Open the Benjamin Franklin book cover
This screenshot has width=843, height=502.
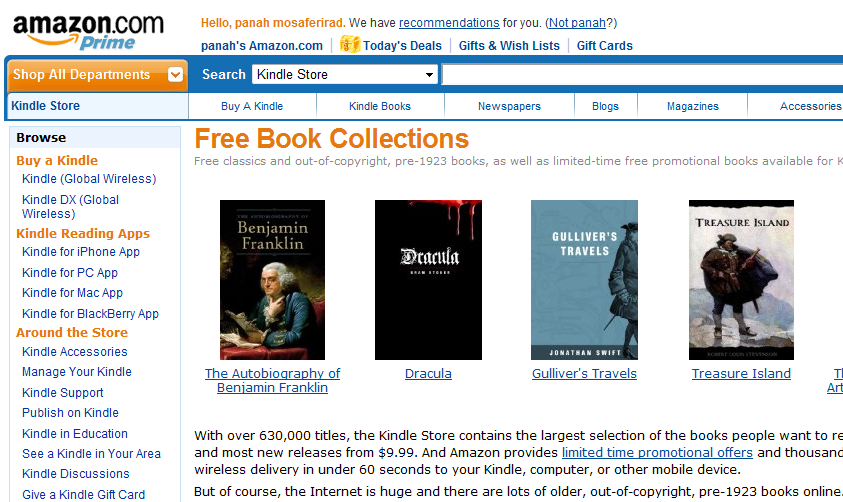[273, 279]
